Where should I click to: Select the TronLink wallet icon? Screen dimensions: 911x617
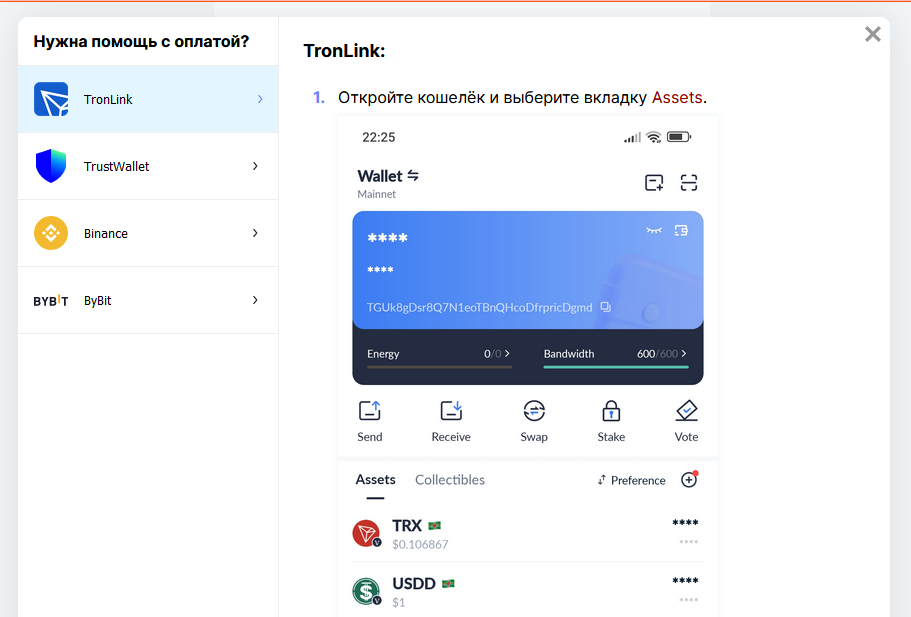click(51, 99)
